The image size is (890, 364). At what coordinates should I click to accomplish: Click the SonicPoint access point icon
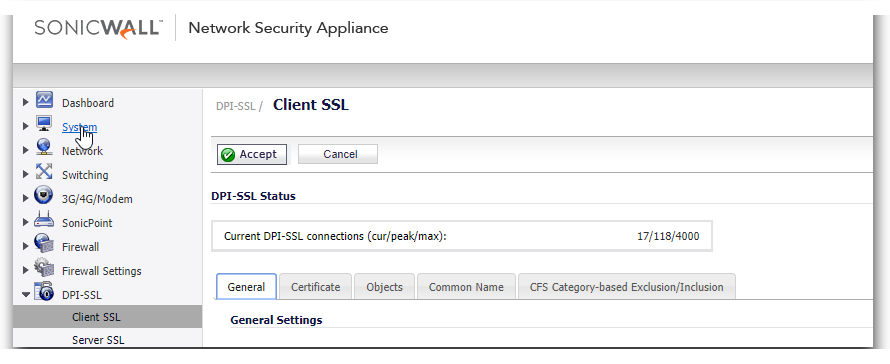(x=44, y=220)
